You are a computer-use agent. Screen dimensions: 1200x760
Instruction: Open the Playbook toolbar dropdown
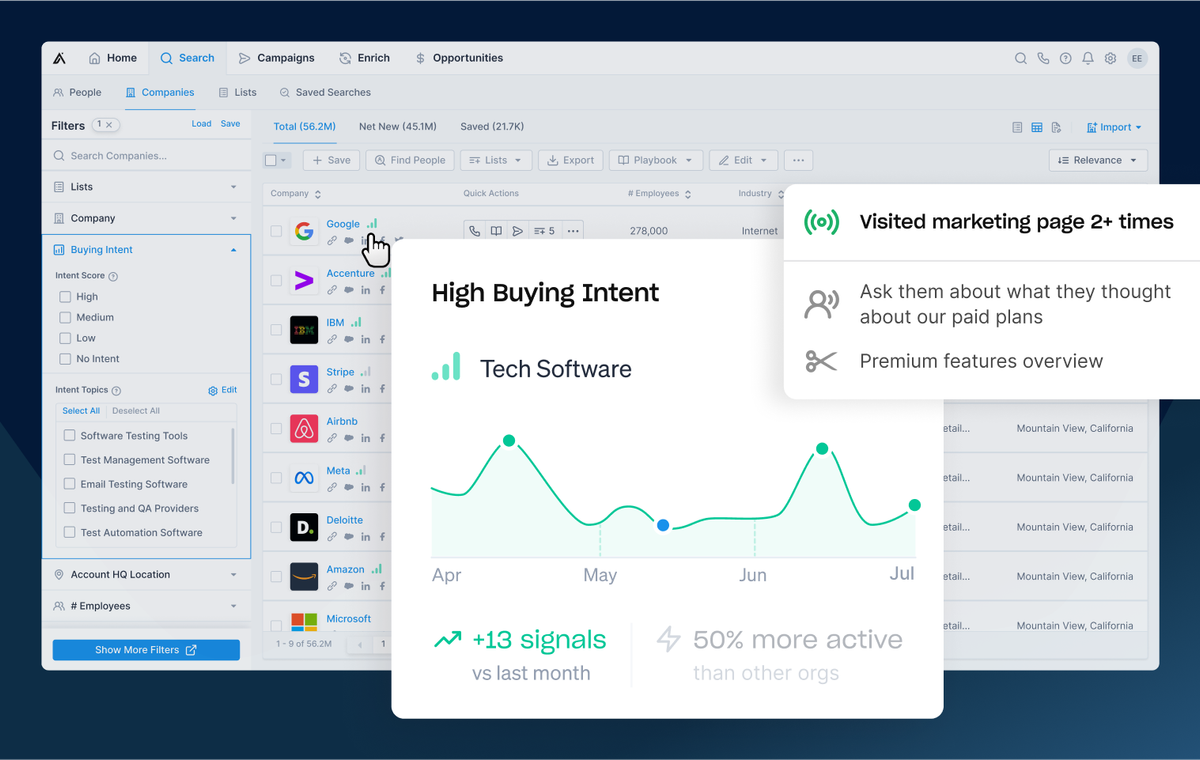[x=655, y=160]
